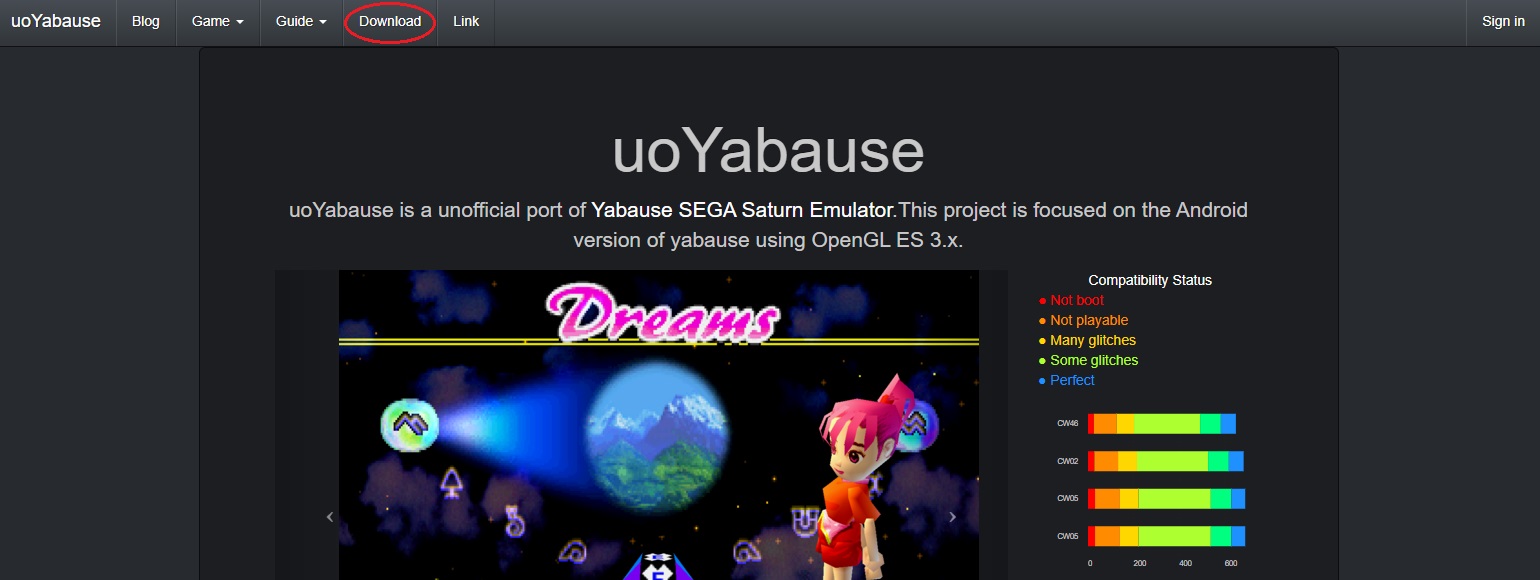Viewport: 1540px width, 580px height.
Task: Click the light-green segment of top chart bar
Action: point(1167,423)
